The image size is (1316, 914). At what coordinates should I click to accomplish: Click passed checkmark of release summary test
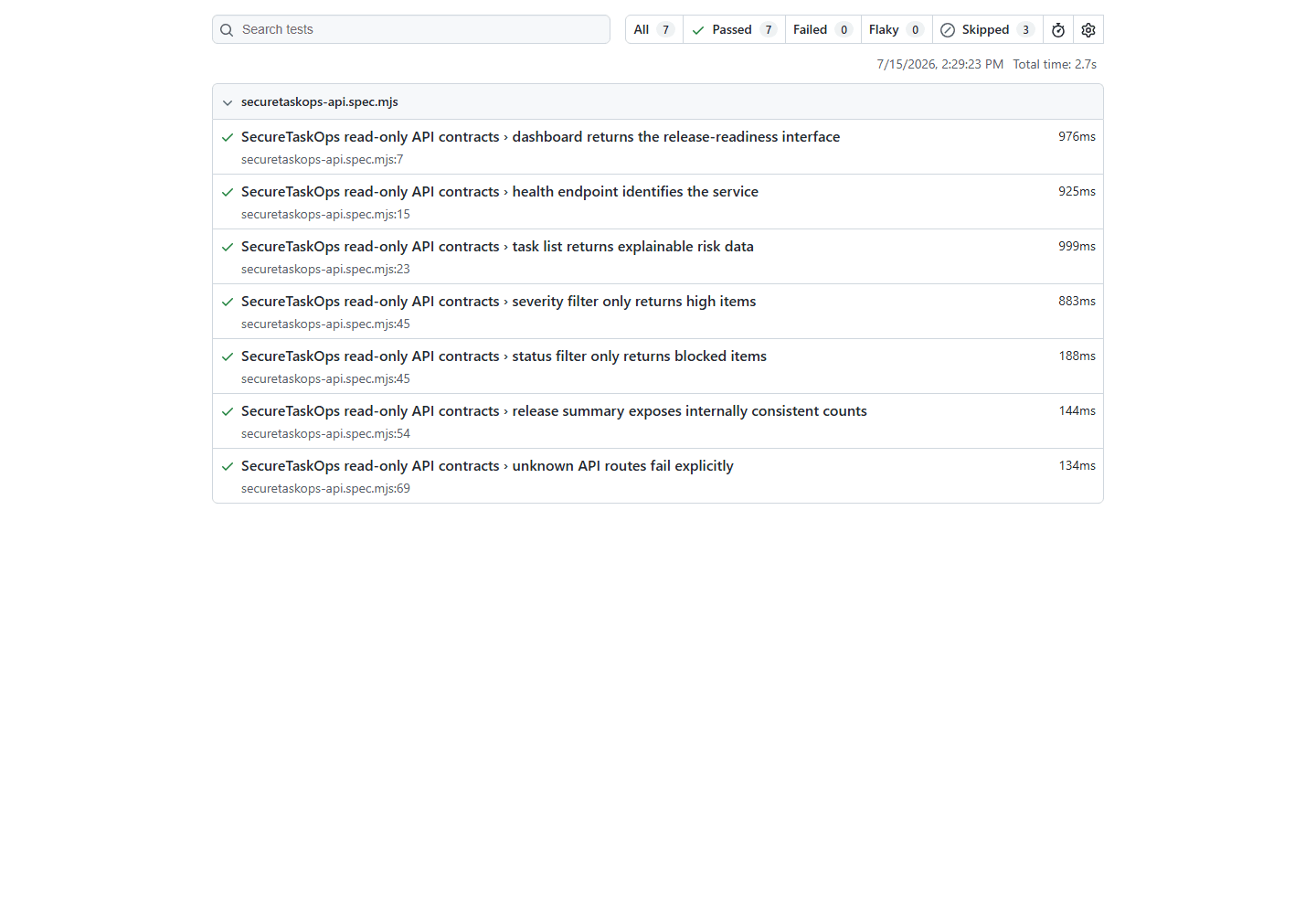[x=228, y=412]
